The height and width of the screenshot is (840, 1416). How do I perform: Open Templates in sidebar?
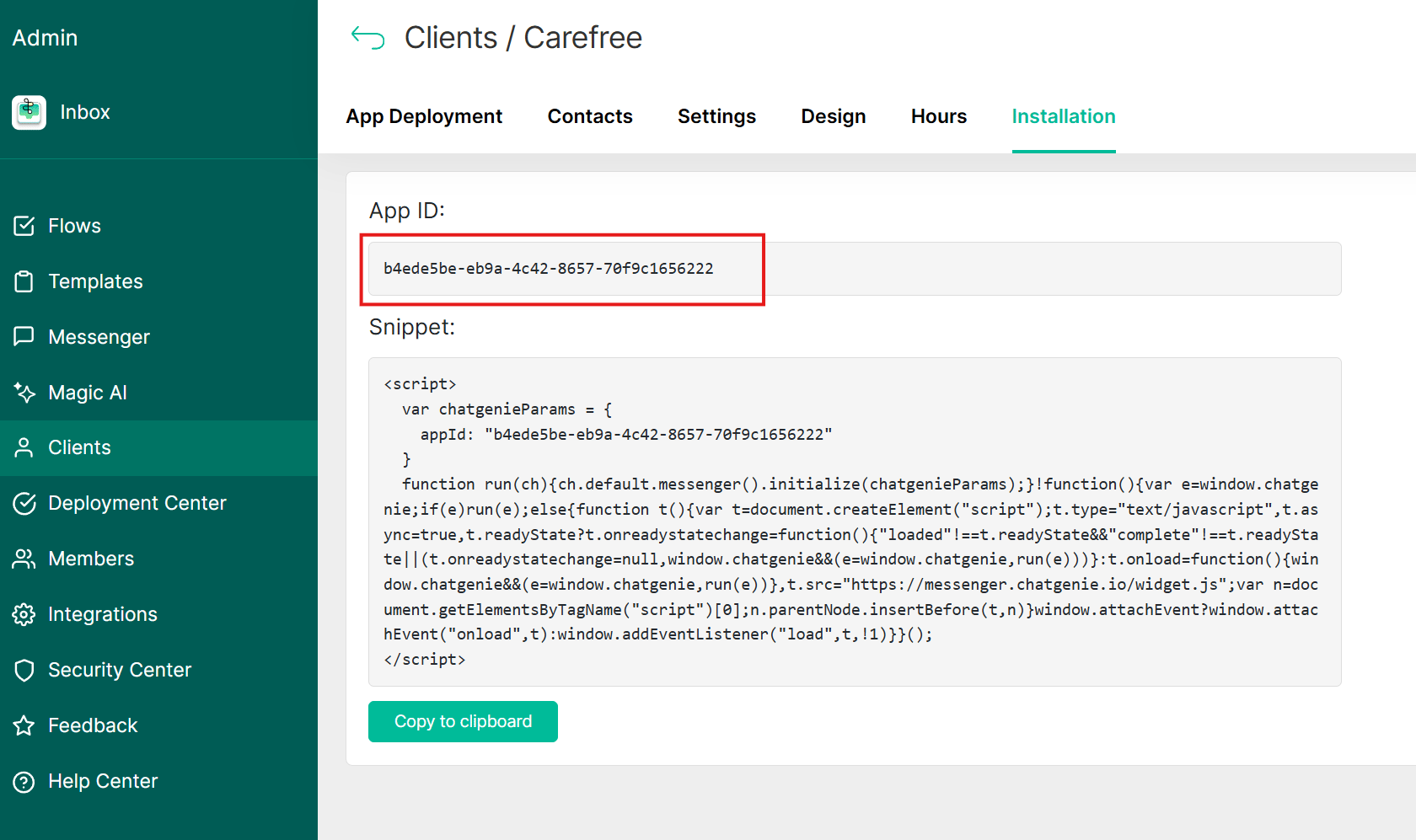pyautogui.click(x=158, y=281)
